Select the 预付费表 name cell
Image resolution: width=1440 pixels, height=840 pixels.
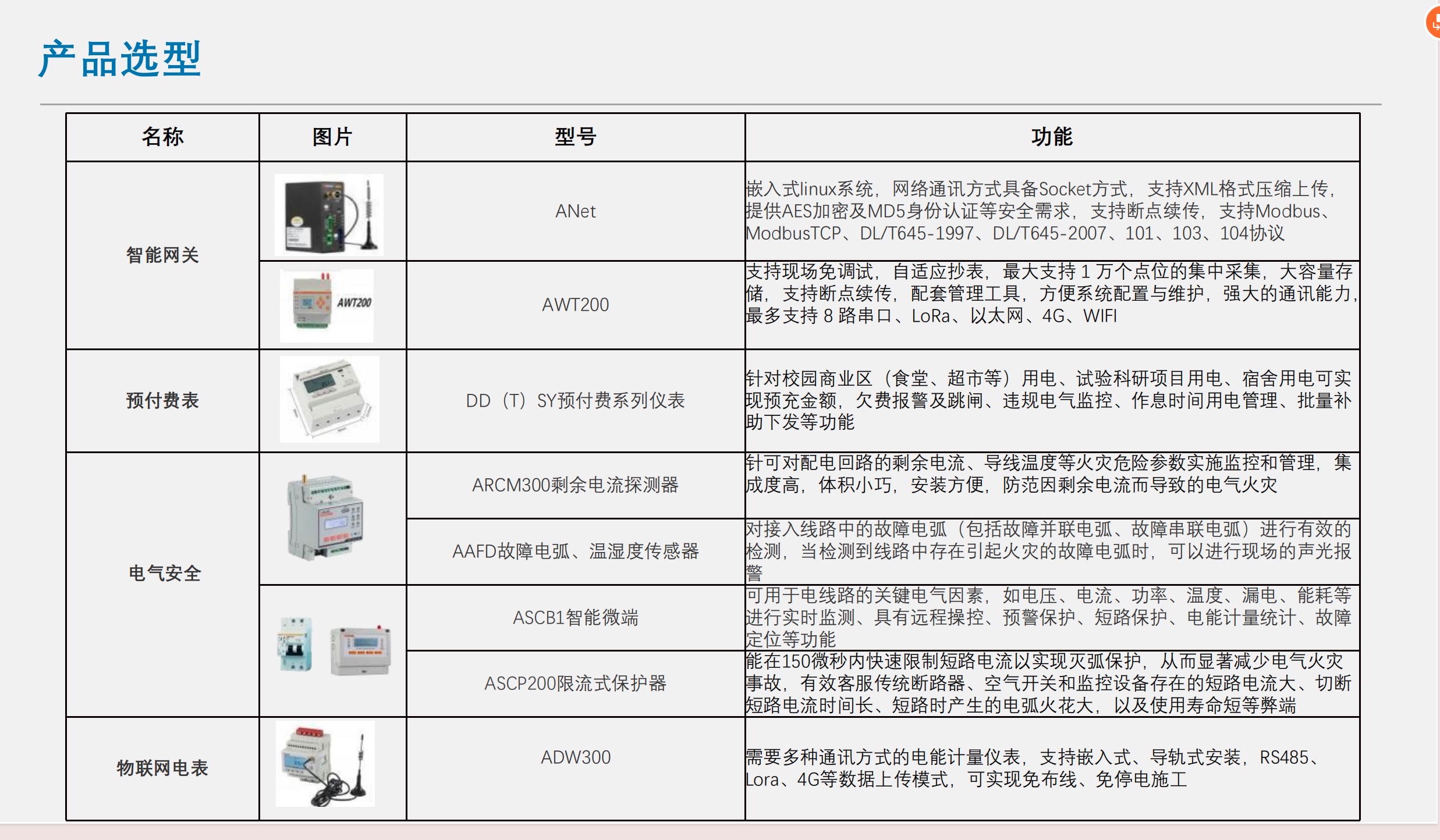pos(162,400)
